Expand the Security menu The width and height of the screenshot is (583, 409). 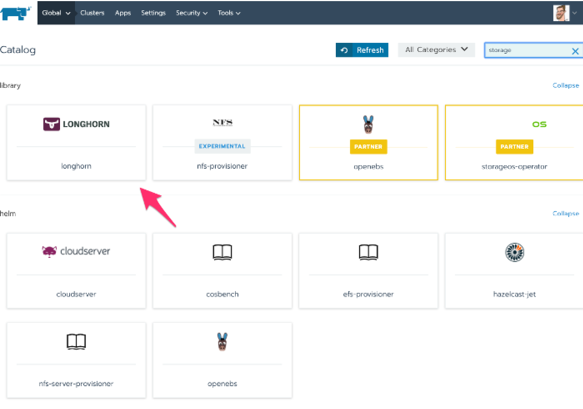click(x=191, y=13)
